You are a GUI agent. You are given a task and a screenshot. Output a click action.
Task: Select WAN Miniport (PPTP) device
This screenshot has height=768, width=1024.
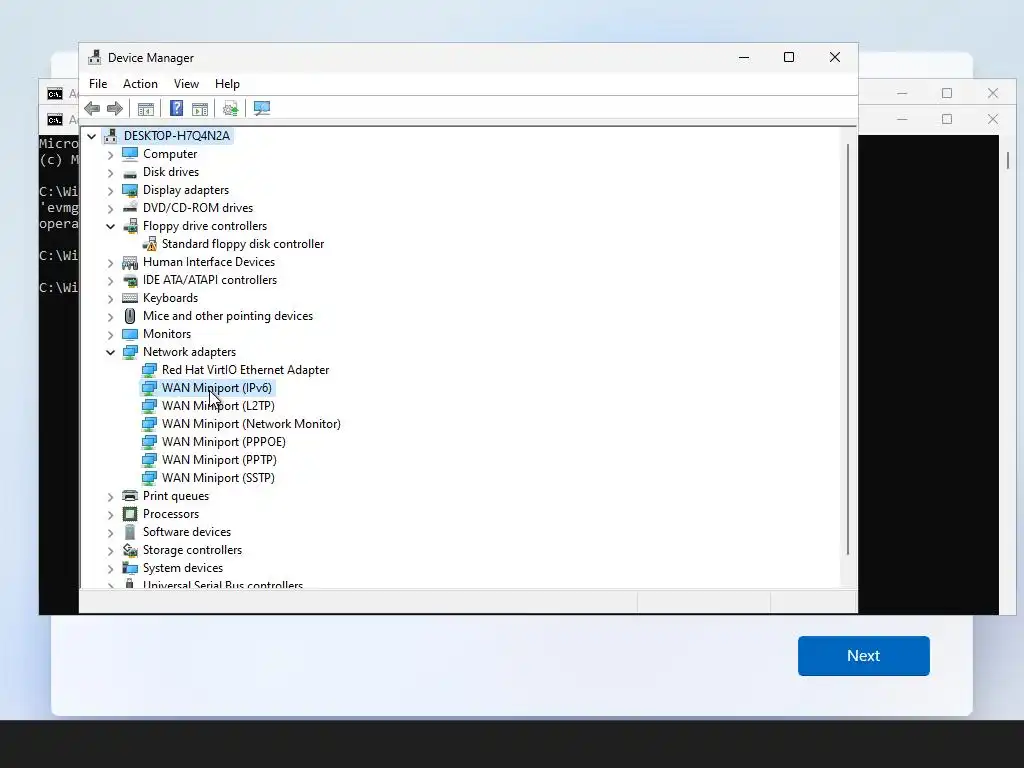(219, 460)
